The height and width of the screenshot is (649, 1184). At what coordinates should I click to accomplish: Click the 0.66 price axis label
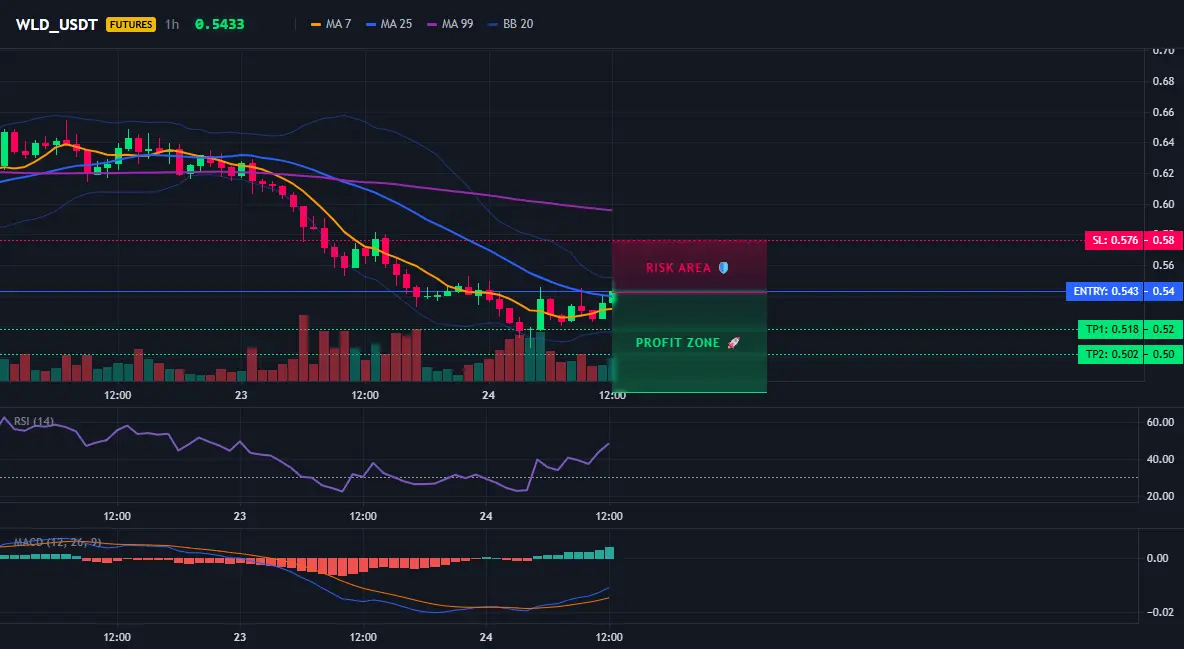click(x=1164, y=112)
